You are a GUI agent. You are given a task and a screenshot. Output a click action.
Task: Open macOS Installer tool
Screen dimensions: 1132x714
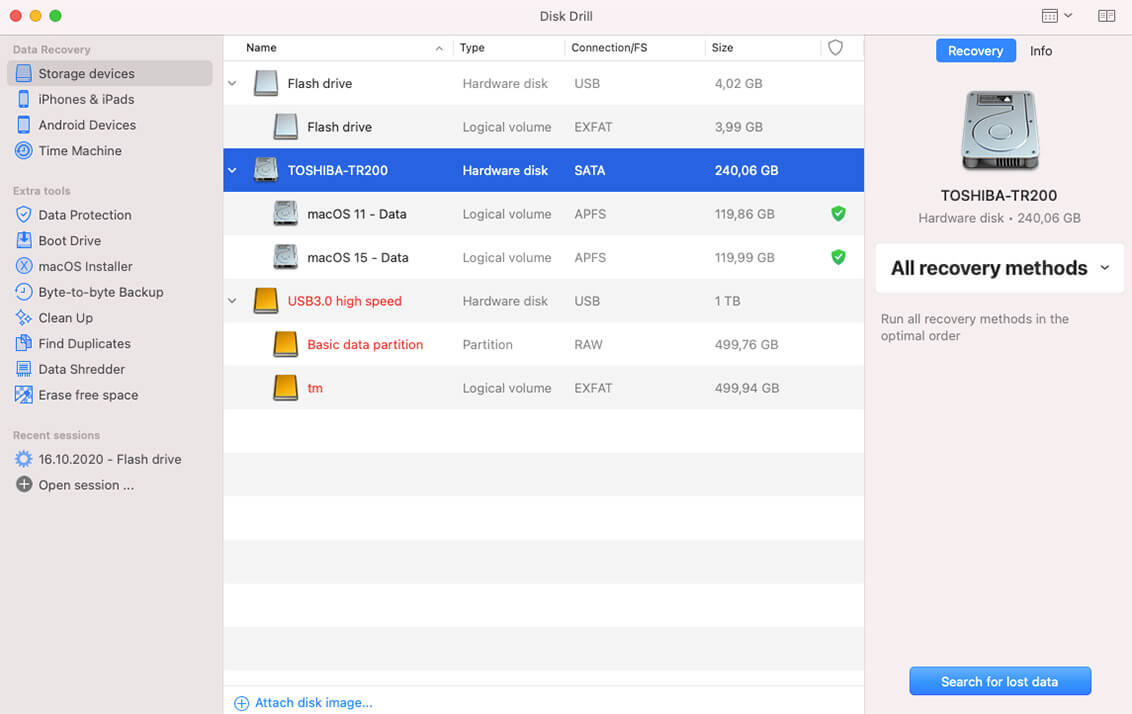85,266
